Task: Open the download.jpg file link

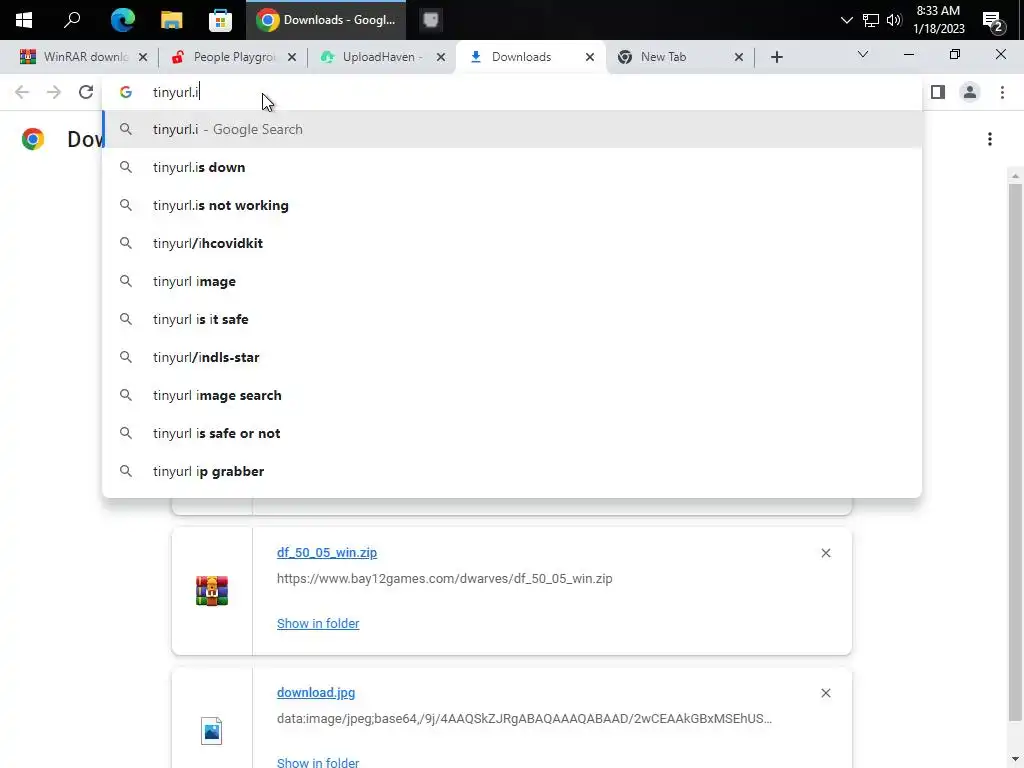Action: tap(316, 692)
